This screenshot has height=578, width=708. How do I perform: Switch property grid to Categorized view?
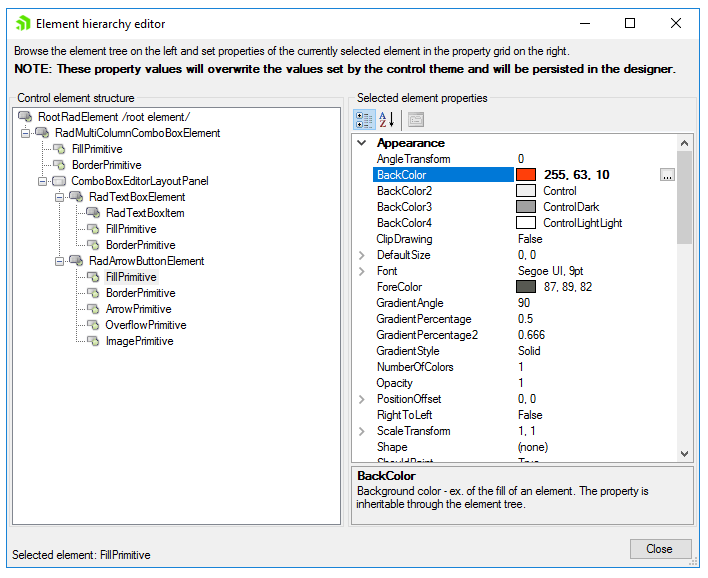tap(364, 120)
